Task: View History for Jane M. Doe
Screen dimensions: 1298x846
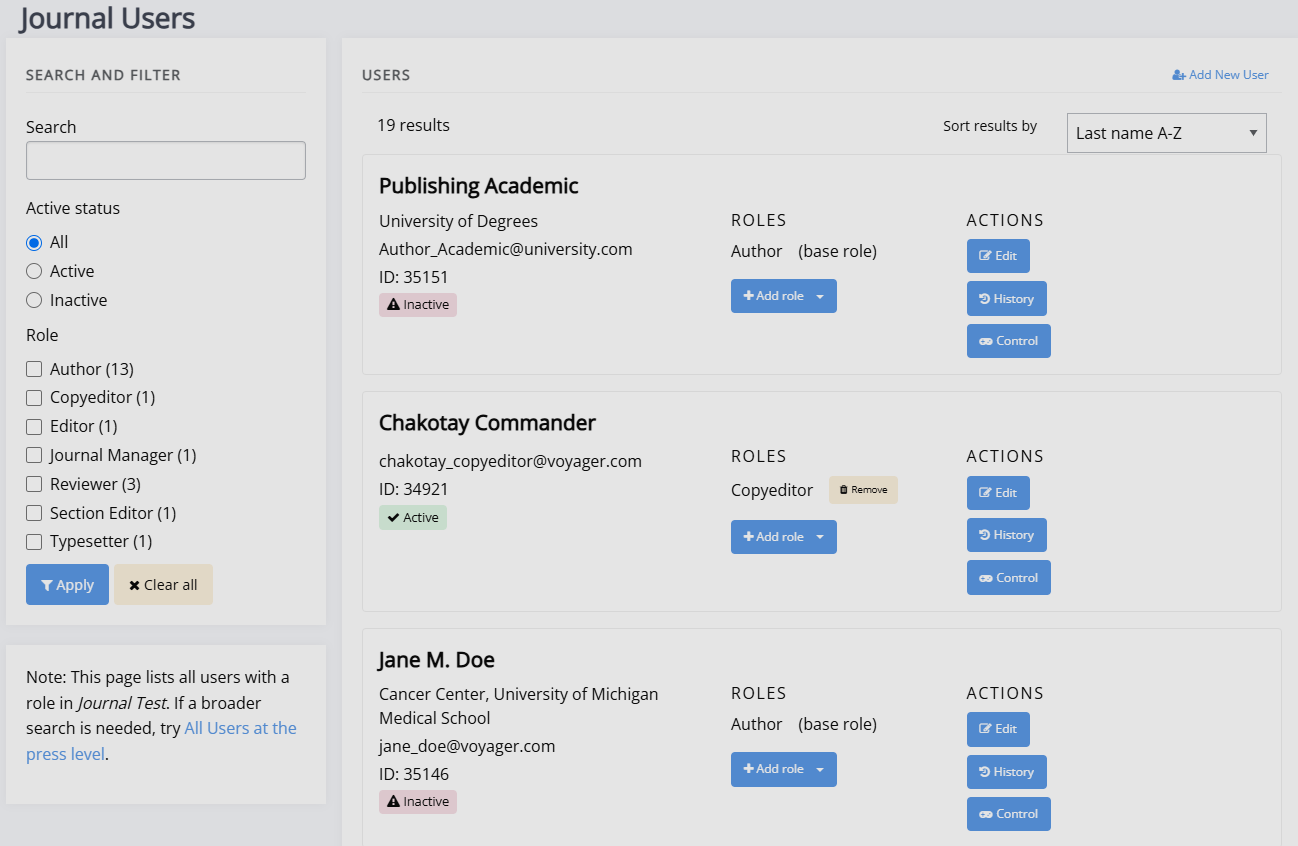Action: coord(1006,772)
